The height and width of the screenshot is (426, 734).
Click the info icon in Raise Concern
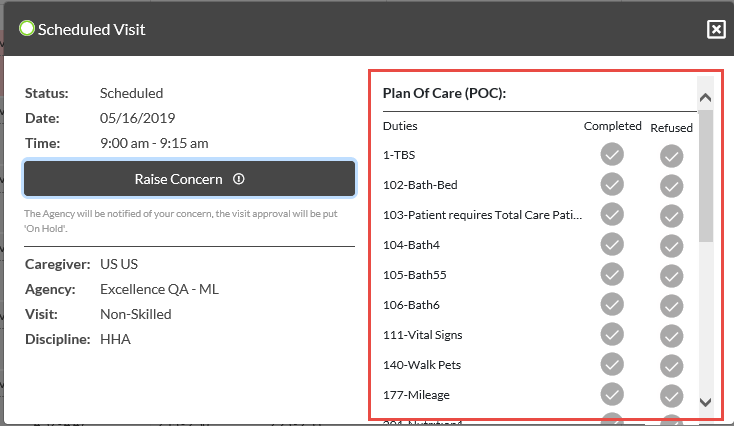(239, 179)
